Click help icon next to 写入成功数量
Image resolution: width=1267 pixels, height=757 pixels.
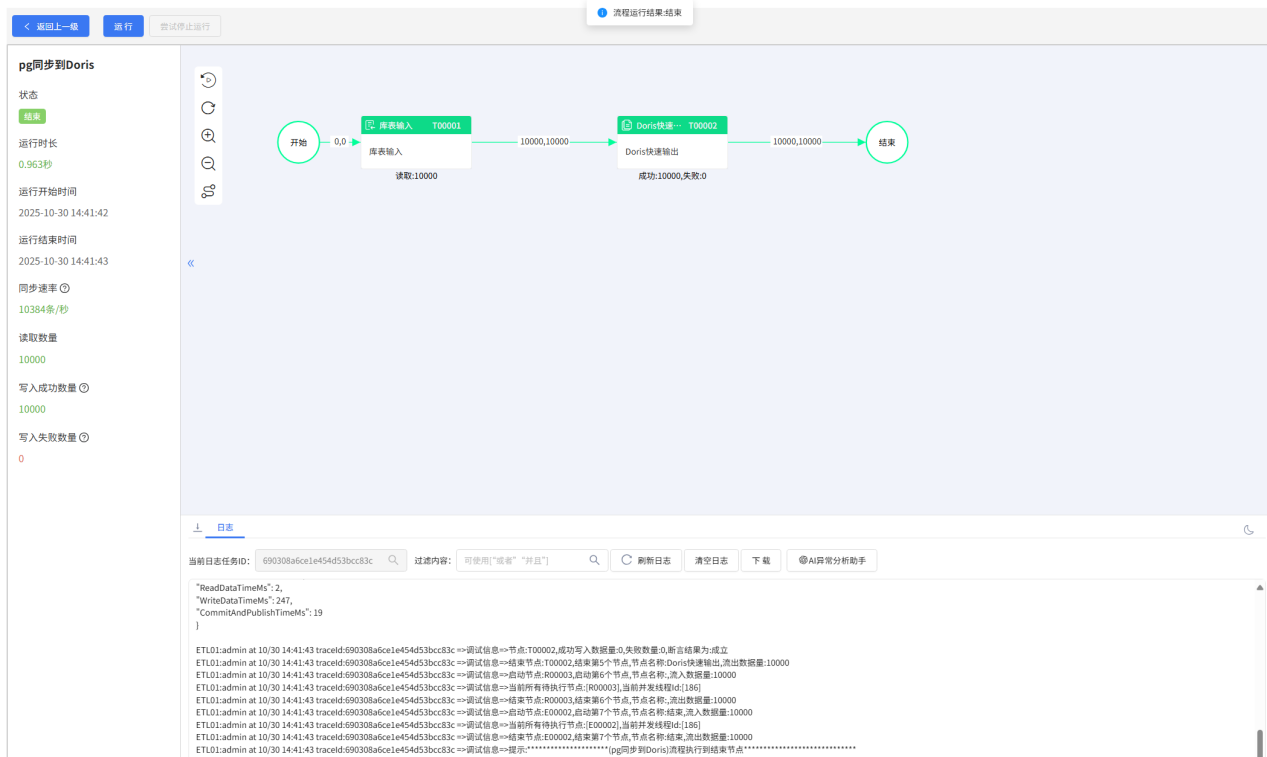point(84,387)
